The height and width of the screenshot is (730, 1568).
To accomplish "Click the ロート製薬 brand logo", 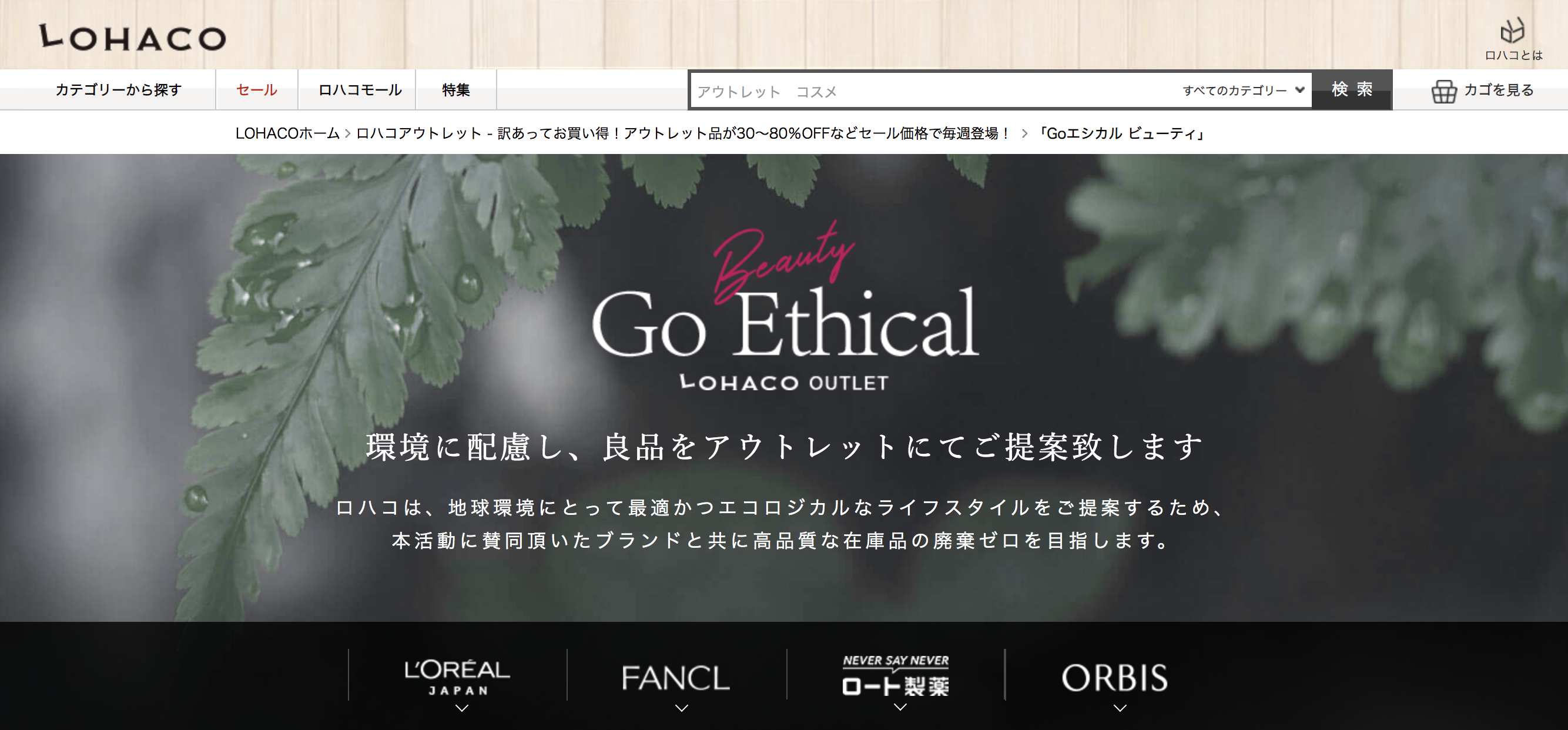I will click(896, 675).
